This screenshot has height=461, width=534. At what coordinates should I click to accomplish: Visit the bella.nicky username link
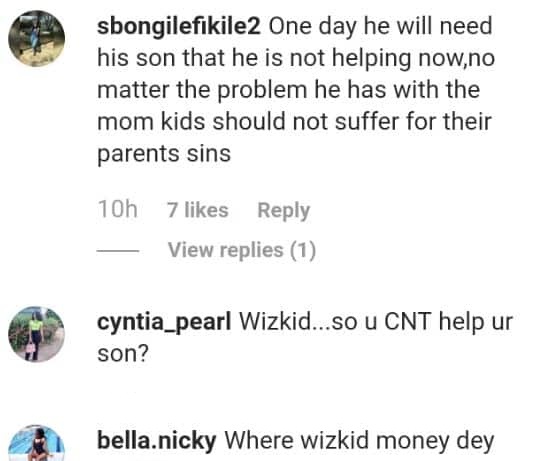click(x=156, y=441)
